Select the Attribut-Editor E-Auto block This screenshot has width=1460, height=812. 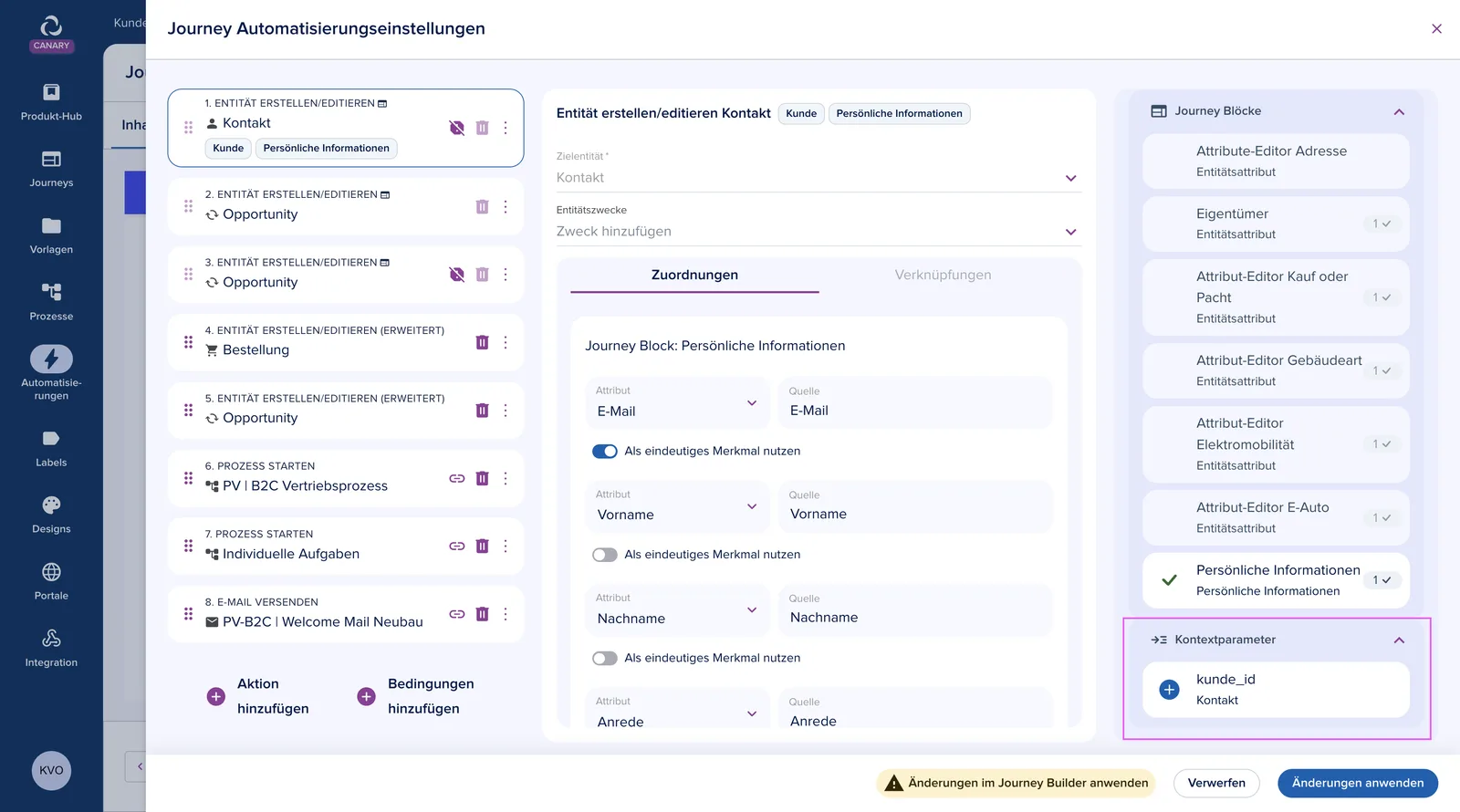(1276, 517)
